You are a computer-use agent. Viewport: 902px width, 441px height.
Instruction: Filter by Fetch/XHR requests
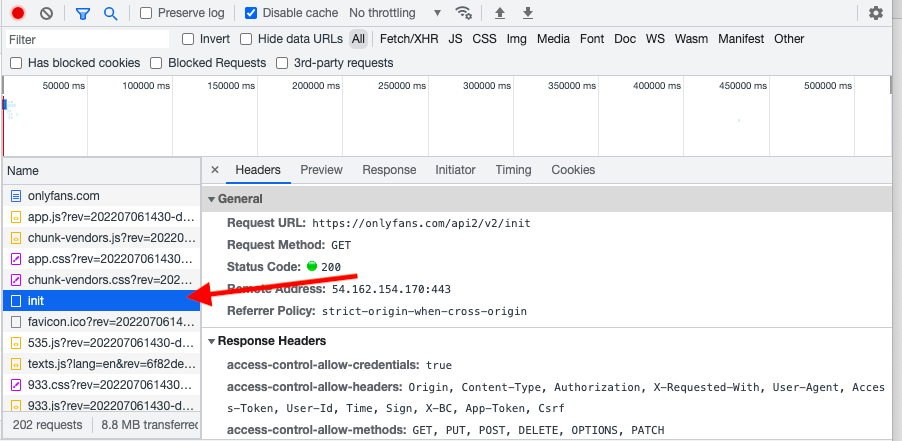[409, 39]
